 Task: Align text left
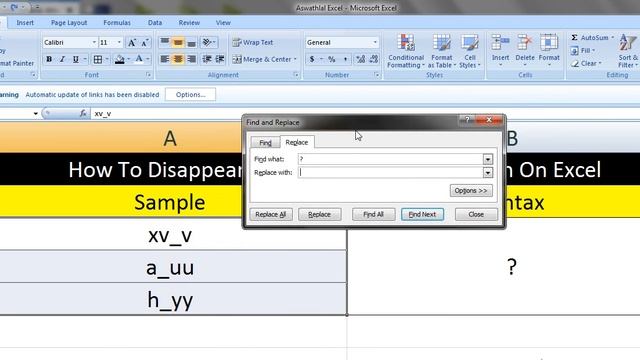164,59
